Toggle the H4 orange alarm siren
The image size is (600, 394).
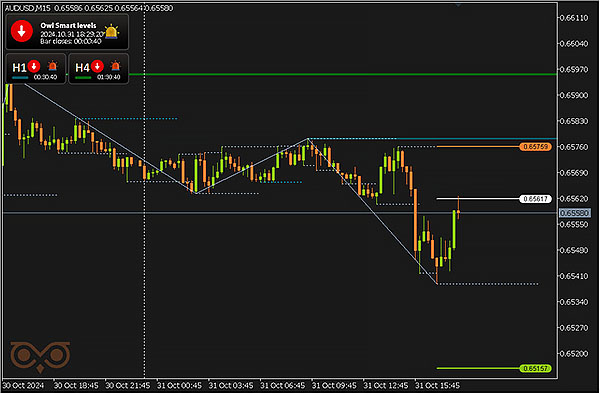tap(115, 66)
